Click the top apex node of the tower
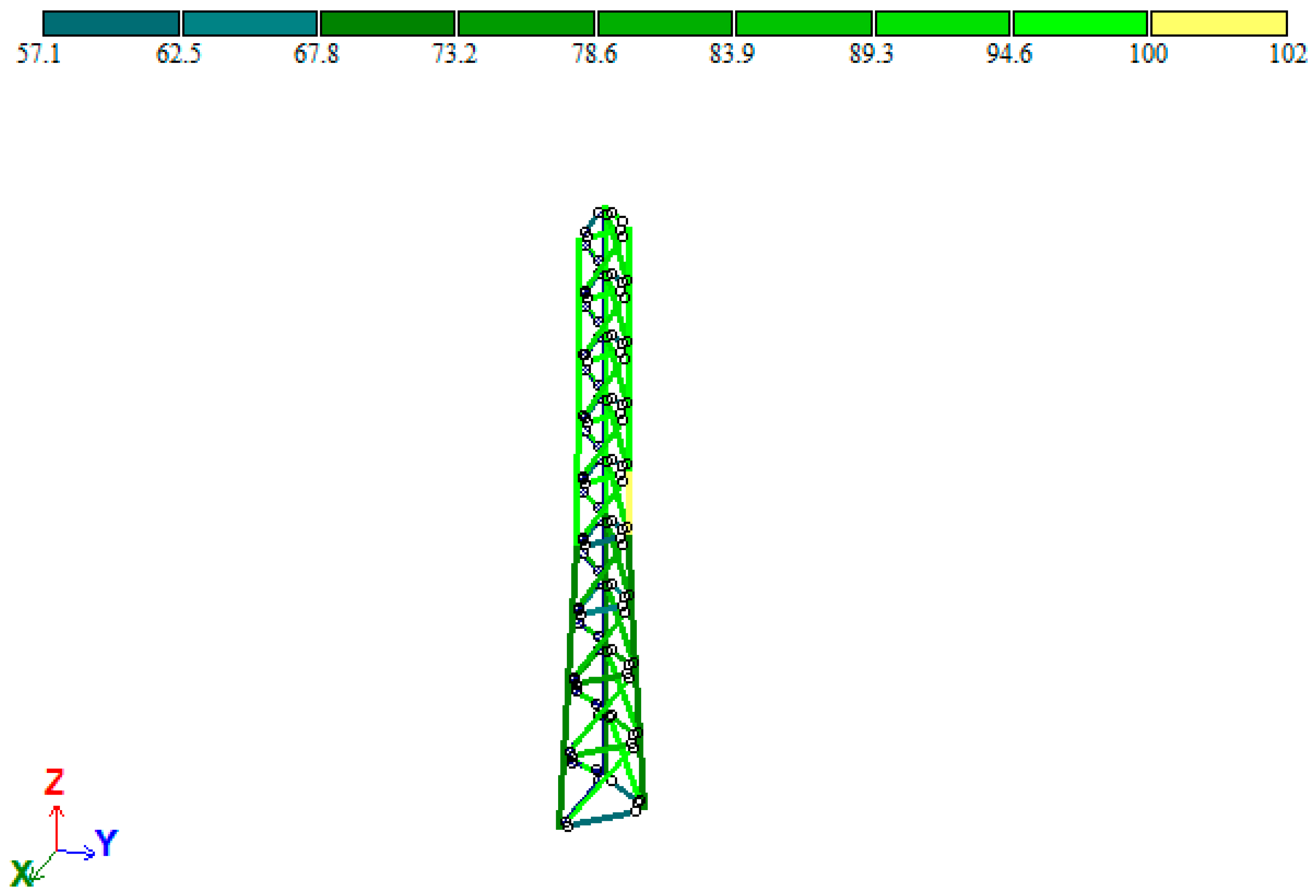This screenshot has width=1316, height=896. (x=605, y=212)
